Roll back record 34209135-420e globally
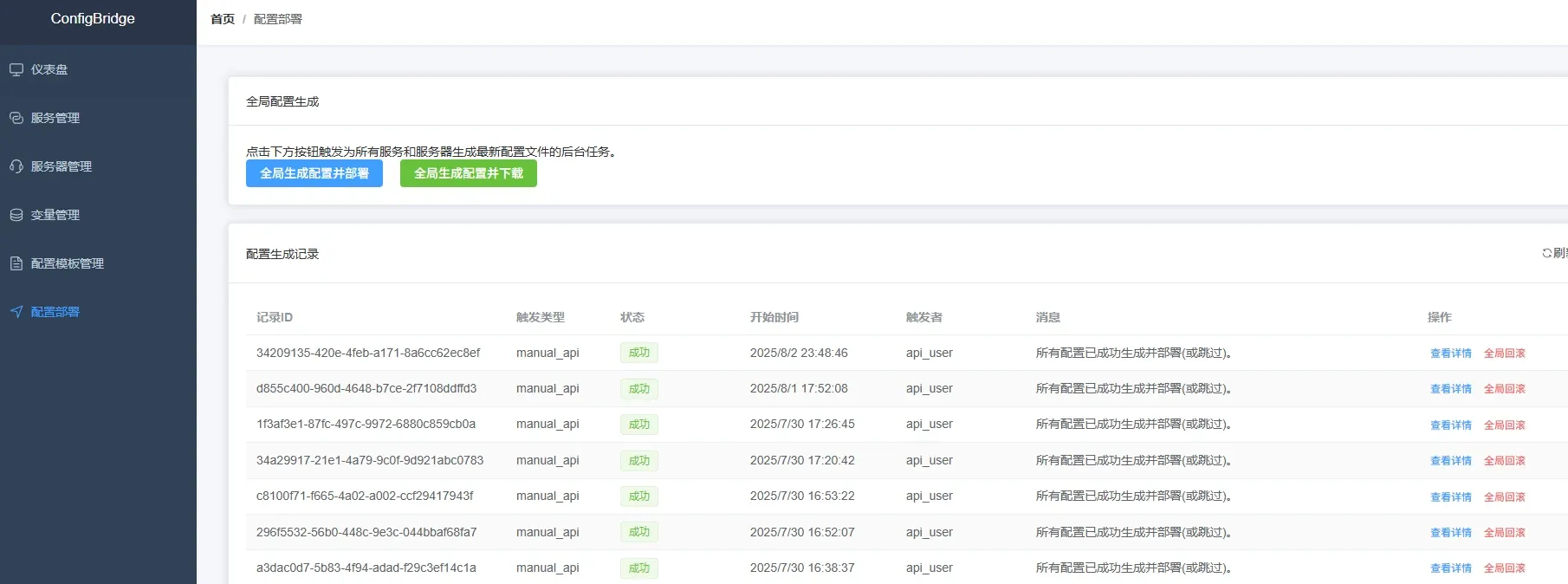This screenshot has height=584, width=1568. point(1505,354)
